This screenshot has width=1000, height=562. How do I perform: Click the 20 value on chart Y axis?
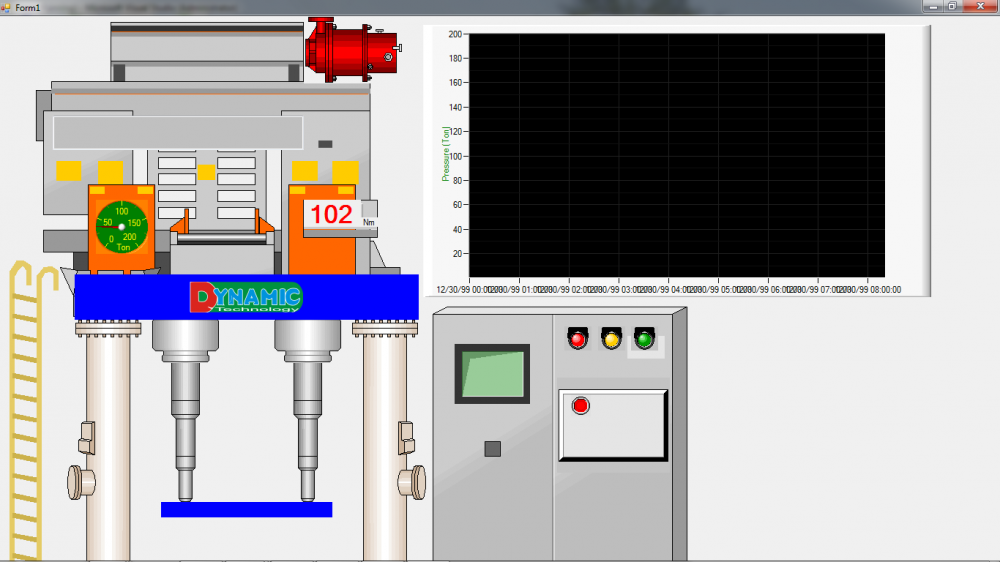[457, 254]
